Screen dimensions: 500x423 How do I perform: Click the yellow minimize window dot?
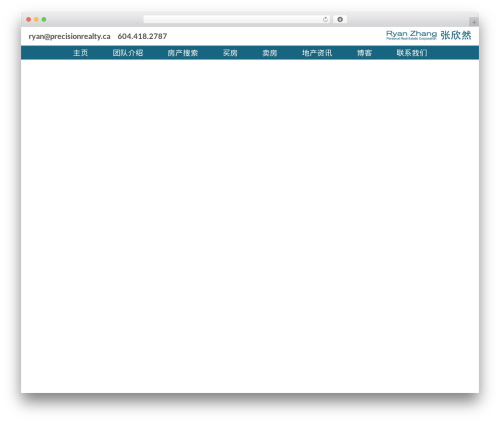pos(36,19)
